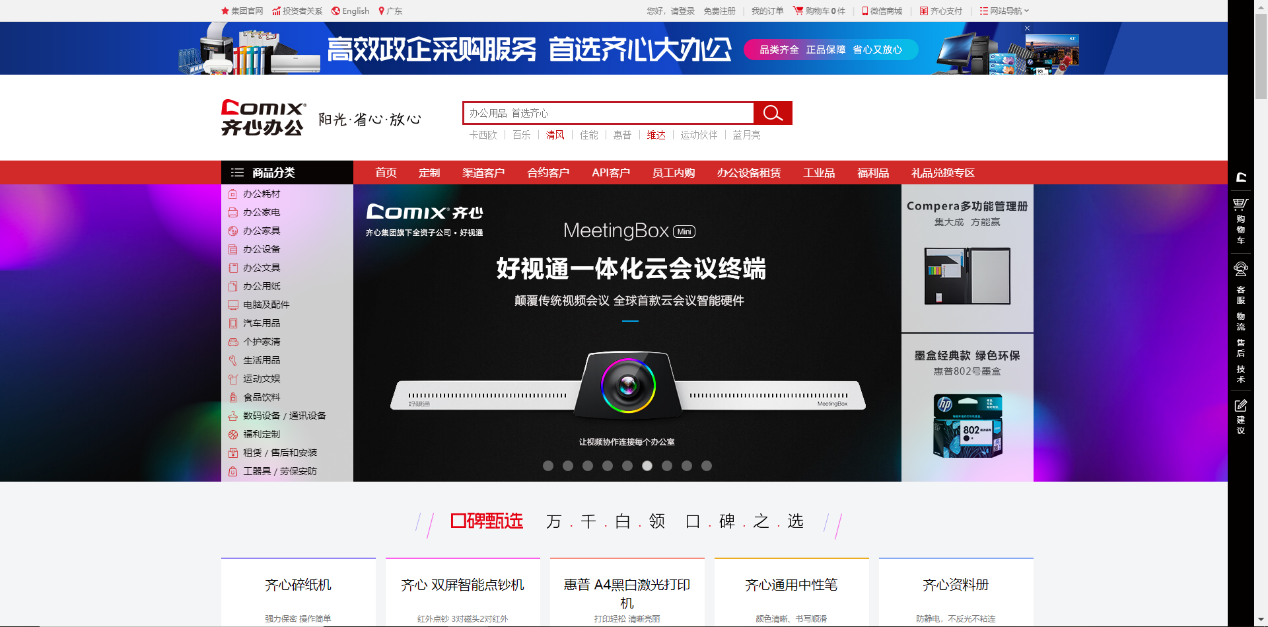Open the 福利品 nav tab
Screen dimensions: 1268x627
coord(873,173)
